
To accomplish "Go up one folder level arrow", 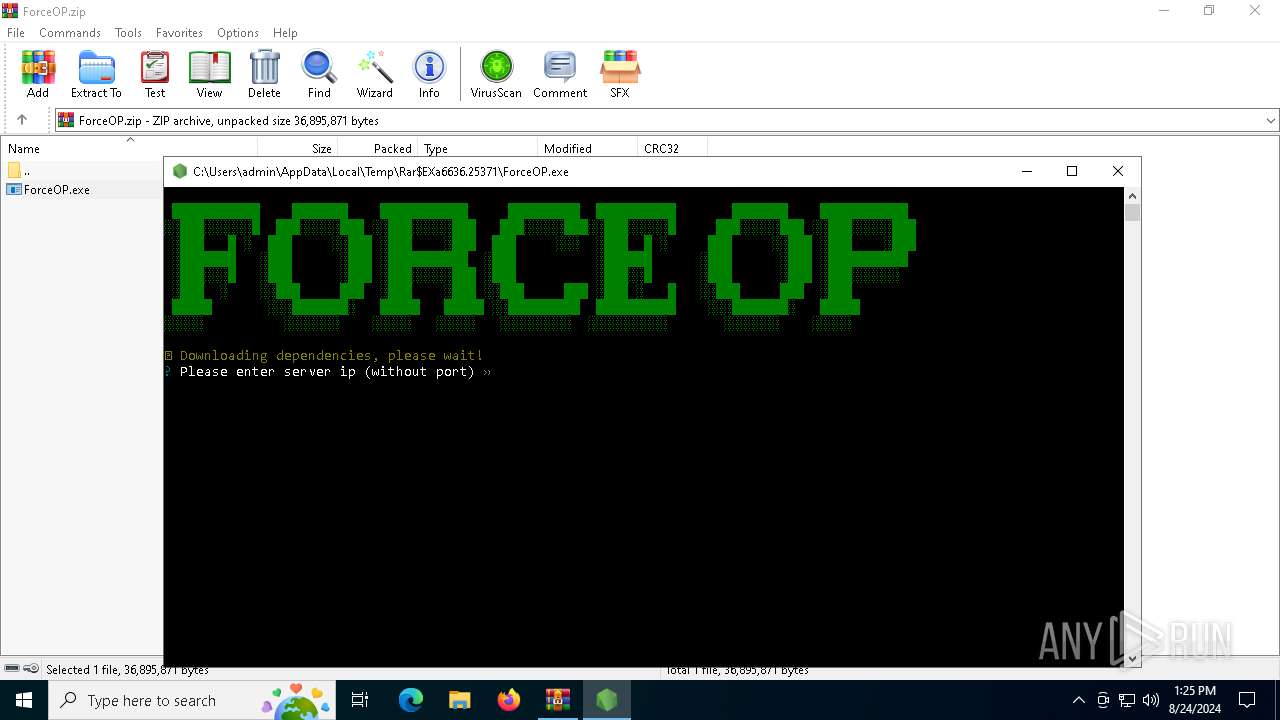I will coord(22,120).
